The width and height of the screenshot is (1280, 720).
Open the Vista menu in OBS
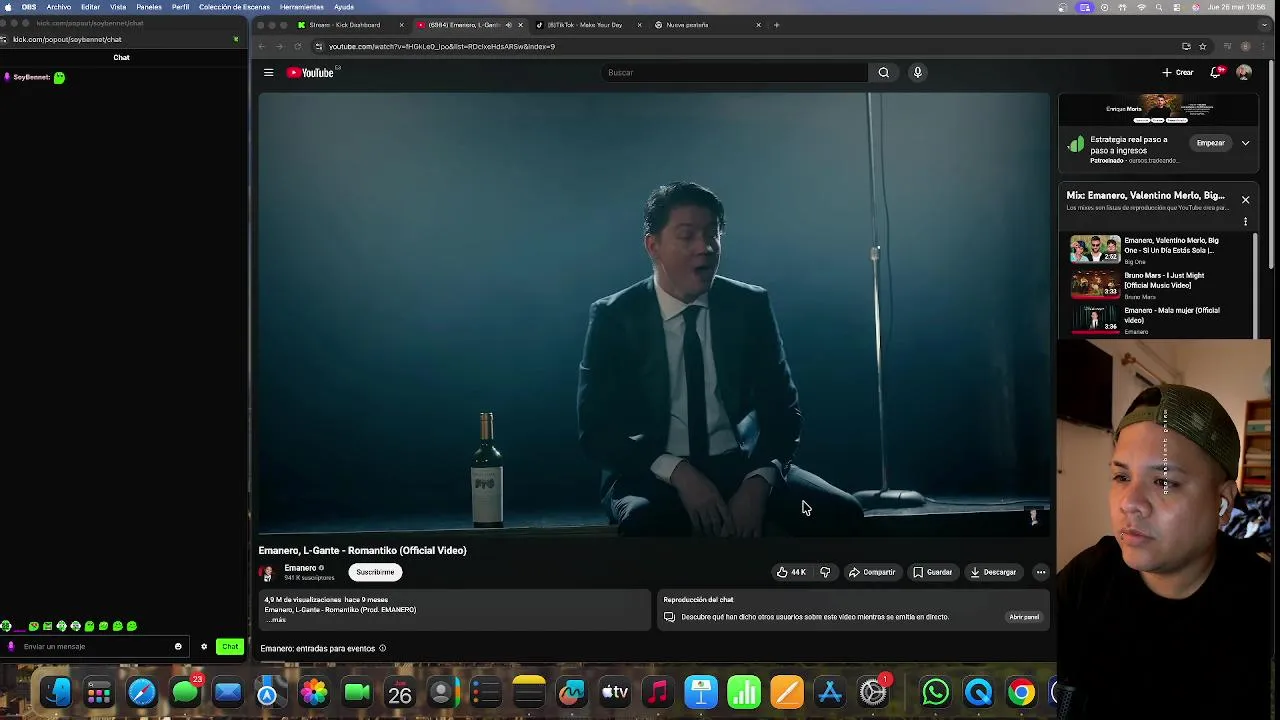click(118, 7)
